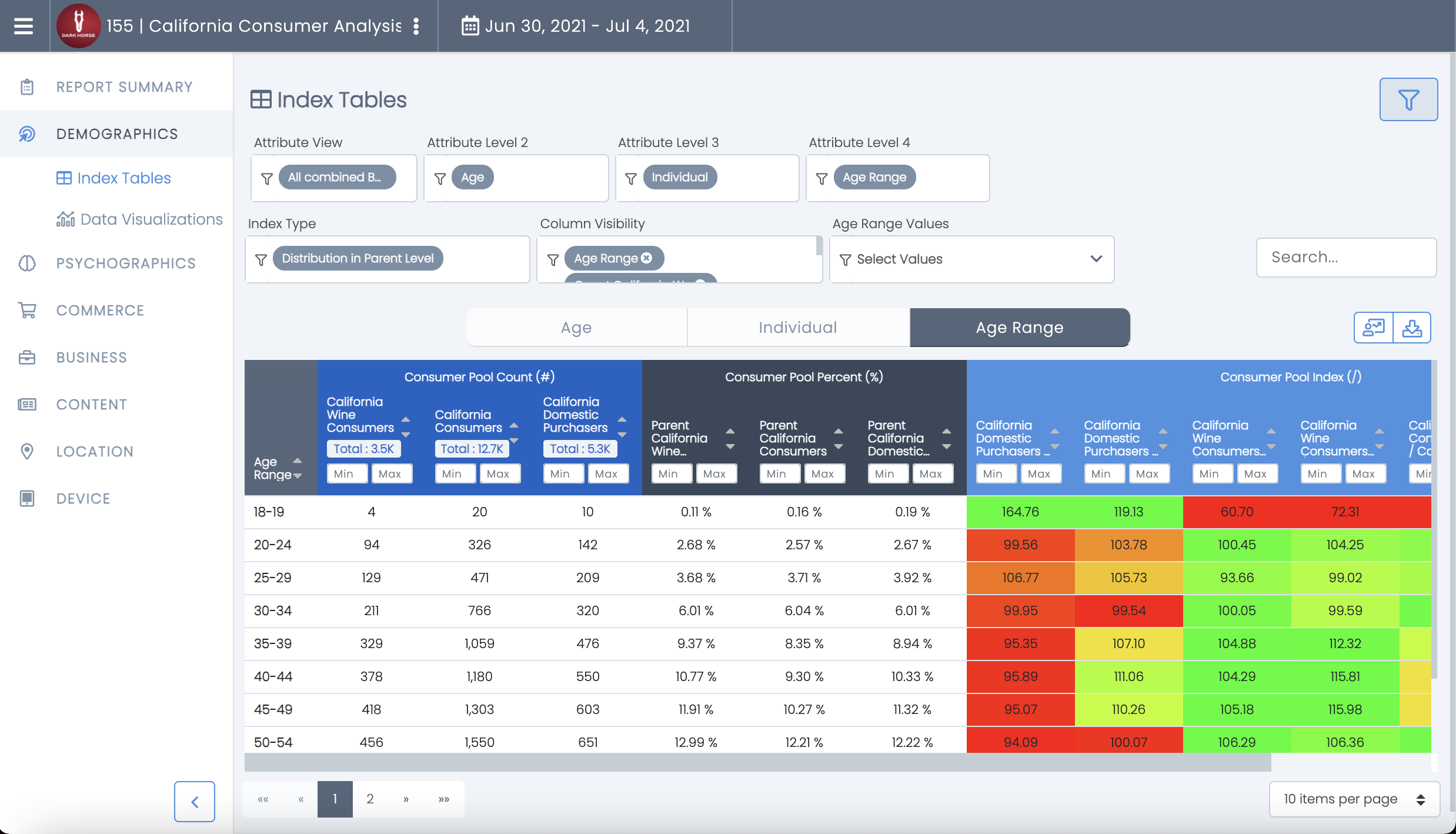Screen dimensions: 1456x834
Task: Open the 10 items per page dropdown
Action: [1354, 799]
